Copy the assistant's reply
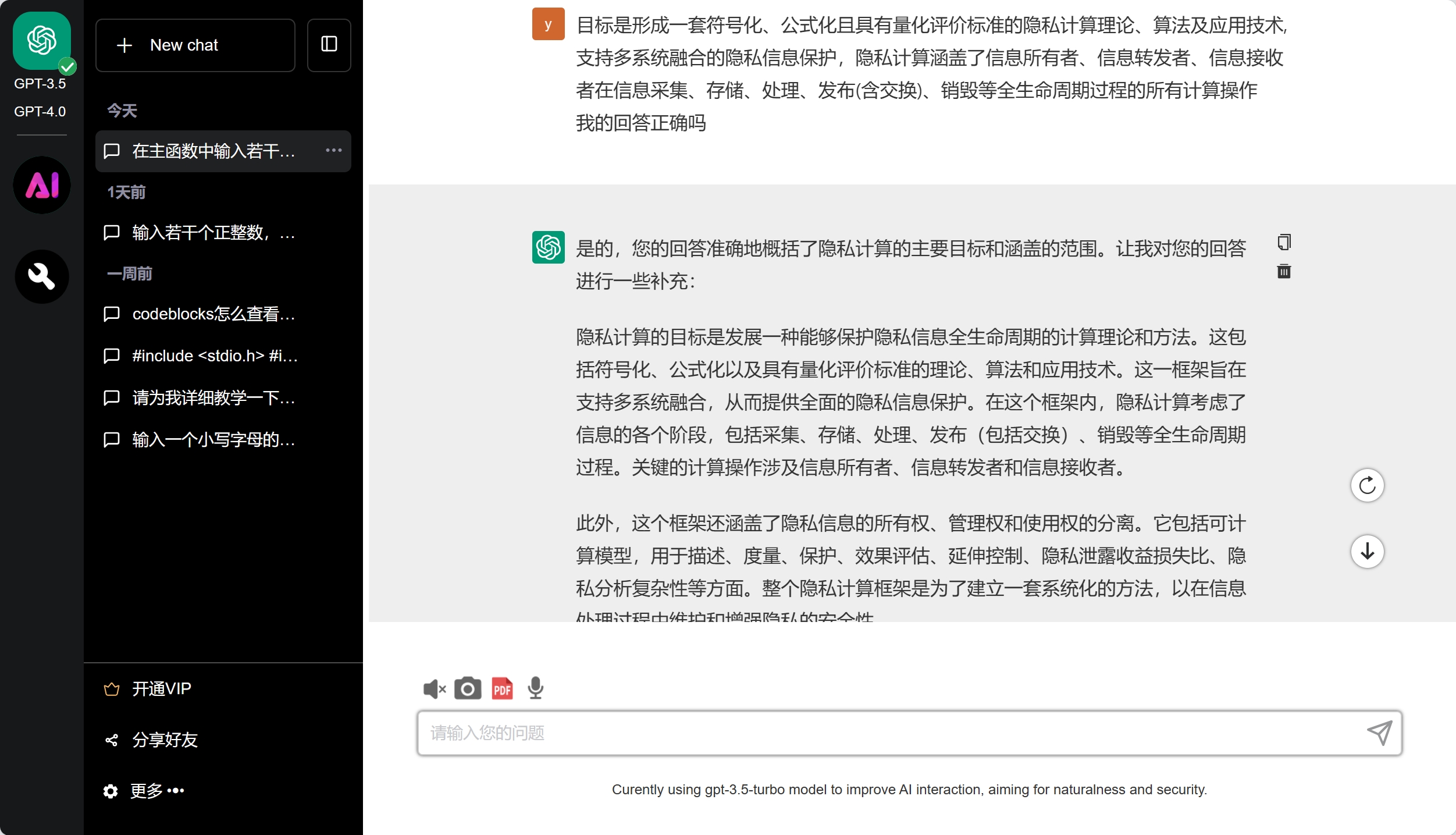 (1284, 242)
